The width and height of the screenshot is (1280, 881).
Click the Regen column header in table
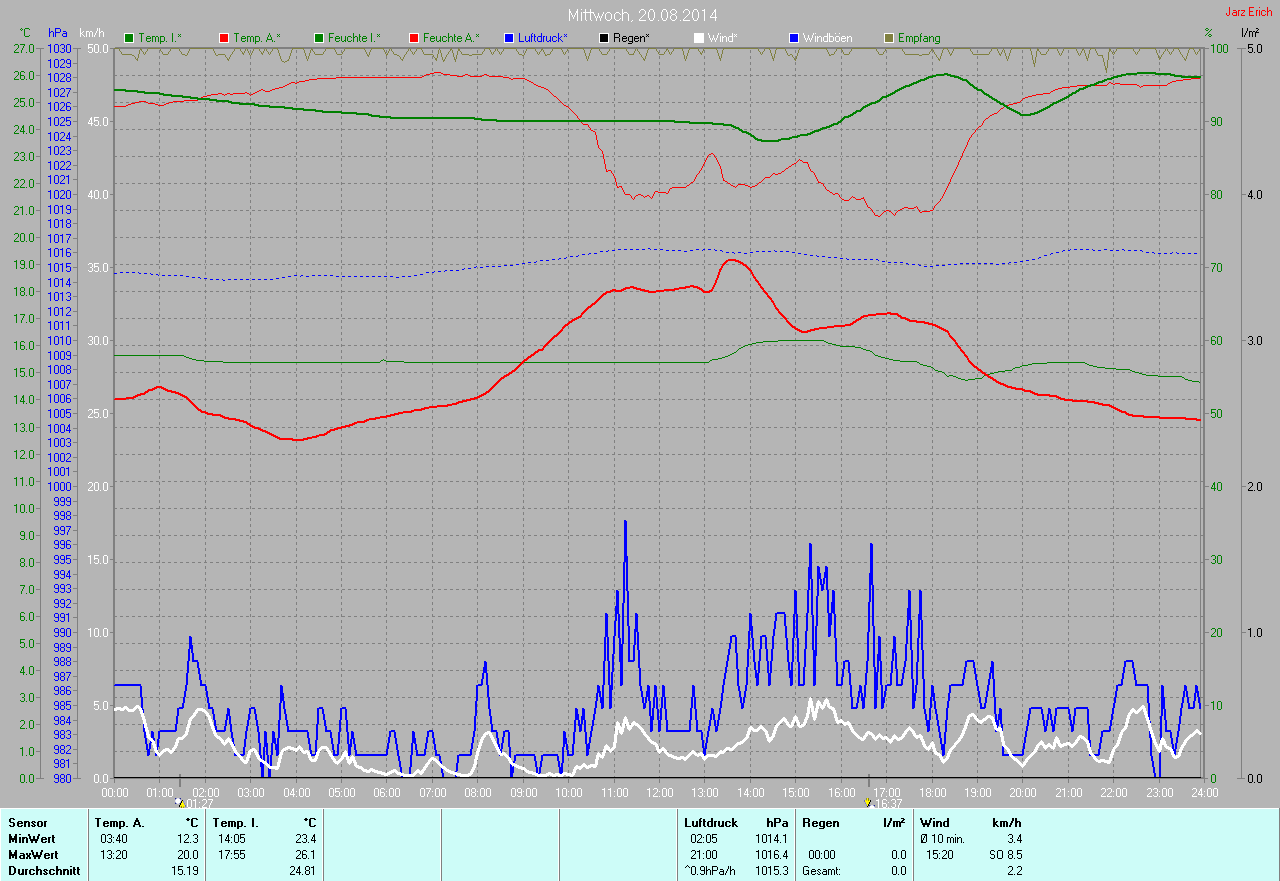819,822
